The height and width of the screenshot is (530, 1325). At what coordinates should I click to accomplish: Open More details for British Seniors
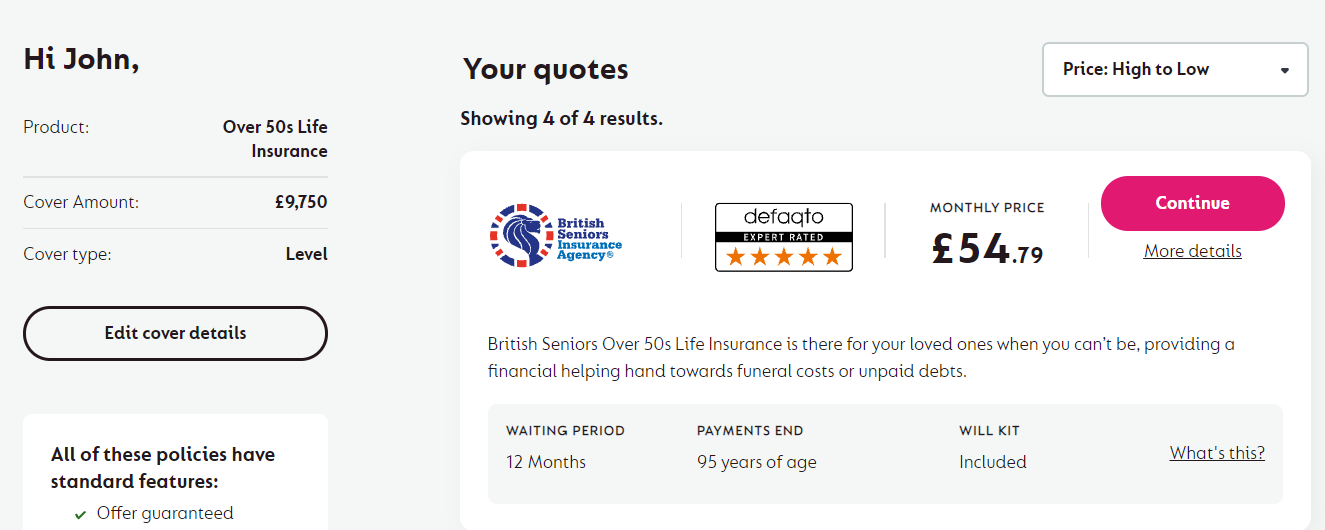tap(1192, 251)
